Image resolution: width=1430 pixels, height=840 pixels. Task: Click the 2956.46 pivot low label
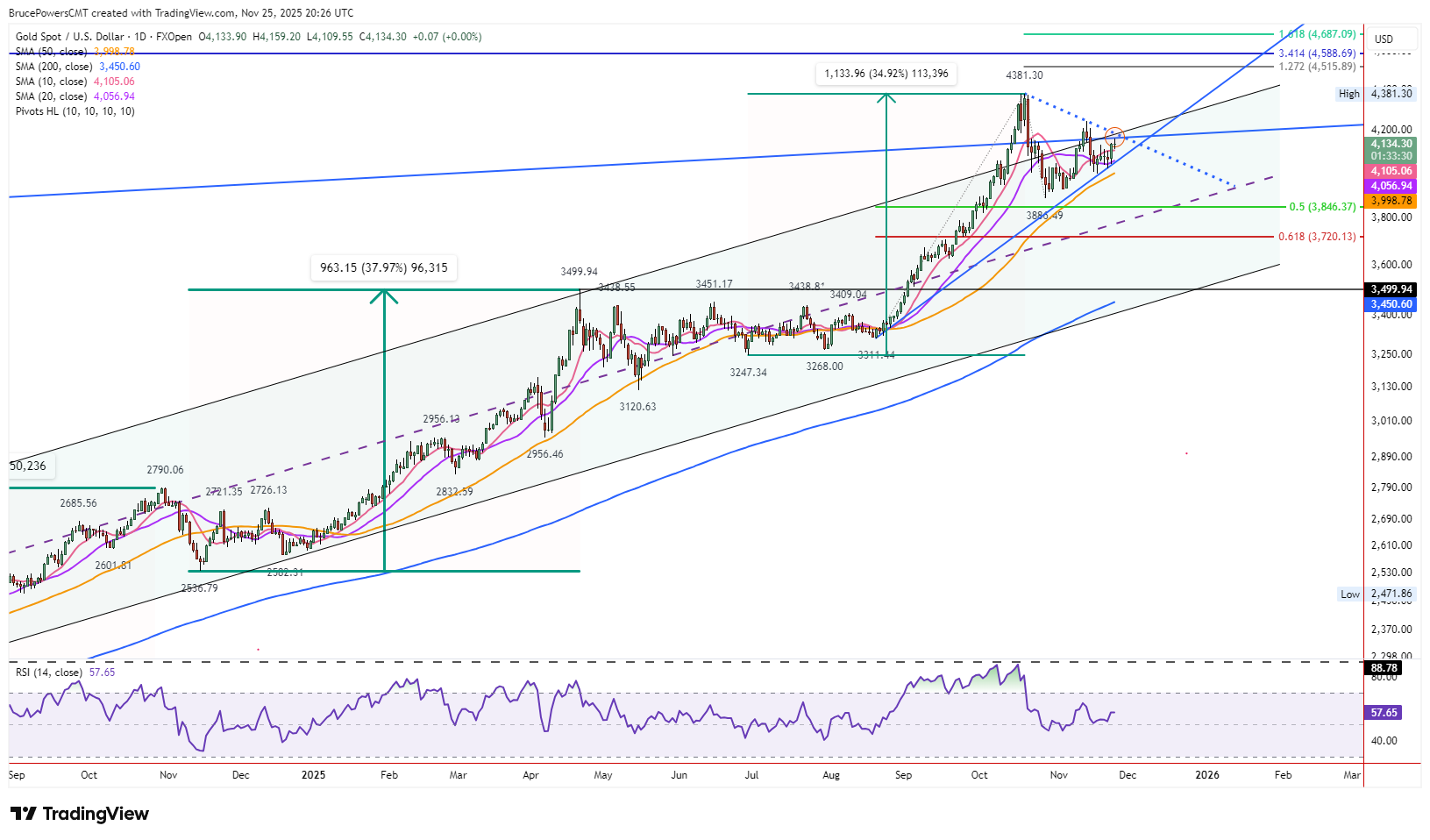tap(544, 454)
